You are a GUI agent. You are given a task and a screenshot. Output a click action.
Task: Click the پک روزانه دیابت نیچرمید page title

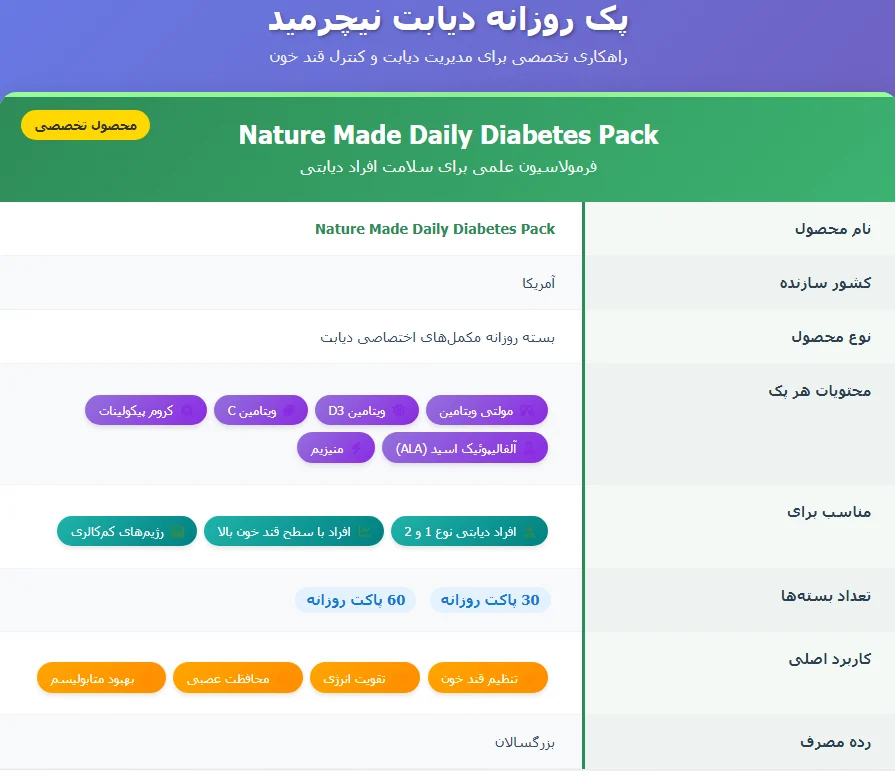click(448, 20)
